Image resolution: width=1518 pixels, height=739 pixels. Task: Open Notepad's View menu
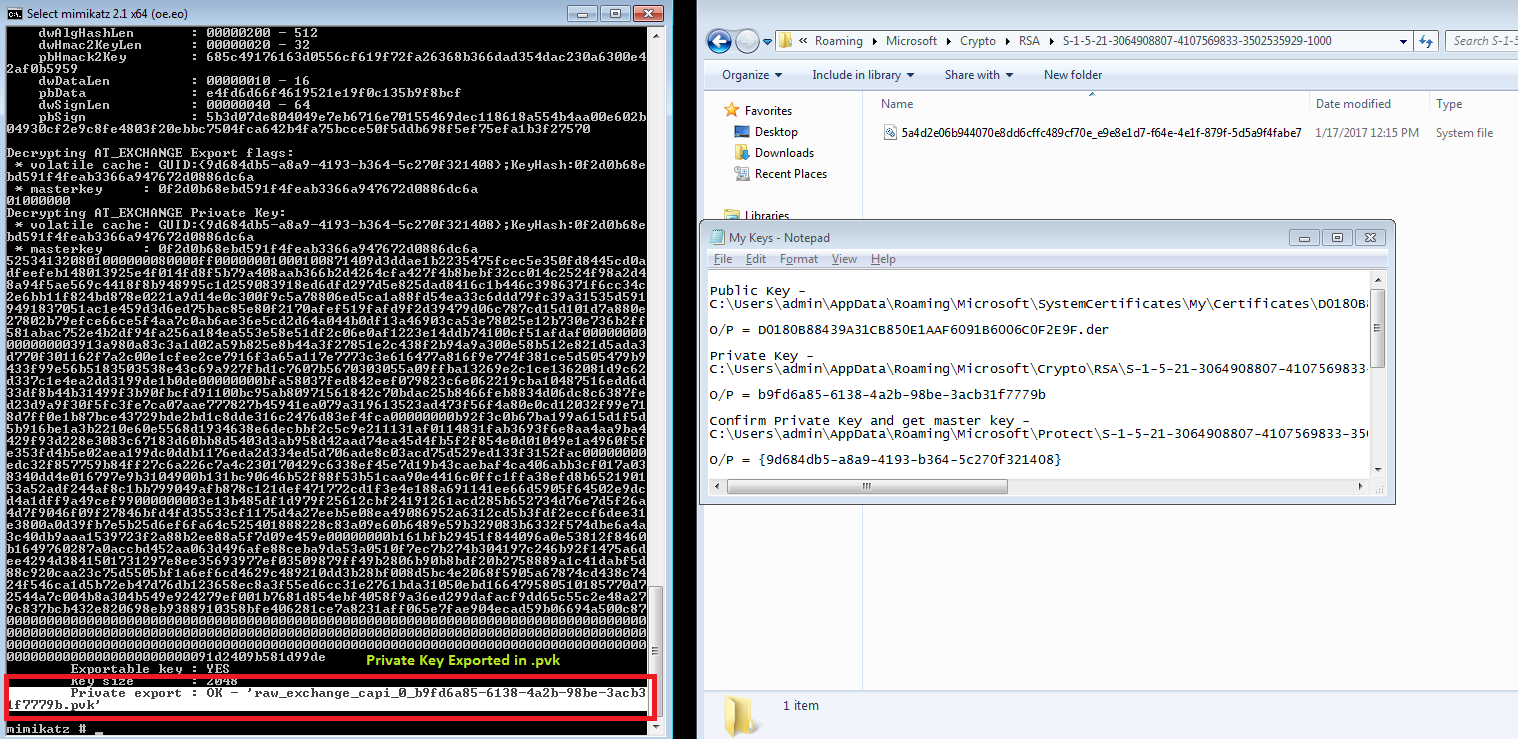click(x=845, y=259)
